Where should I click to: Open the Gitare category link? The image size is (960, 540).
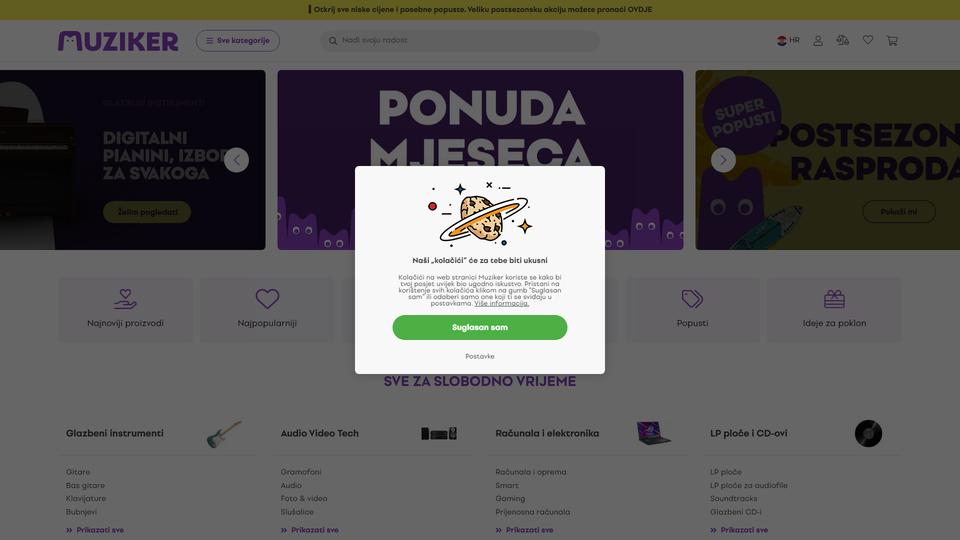tap(78, 472)
